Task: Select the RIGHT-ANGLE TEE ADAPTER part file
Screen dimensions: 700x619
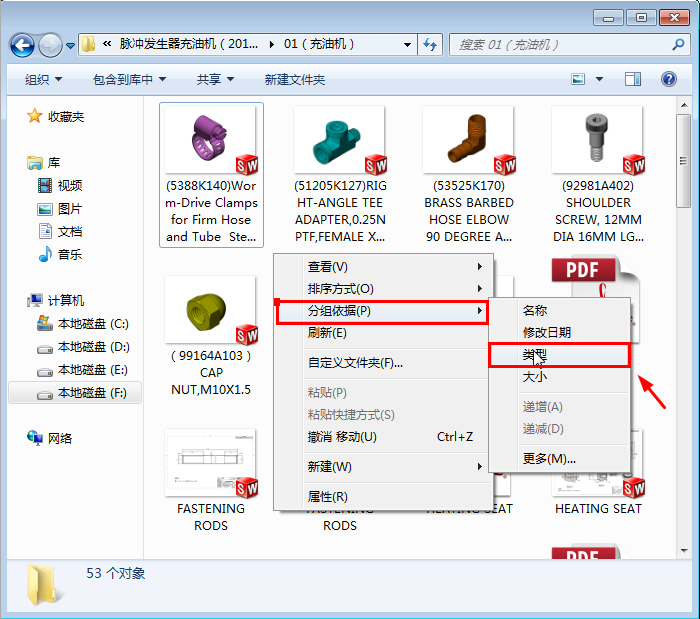Action: [x=340, y=175]
